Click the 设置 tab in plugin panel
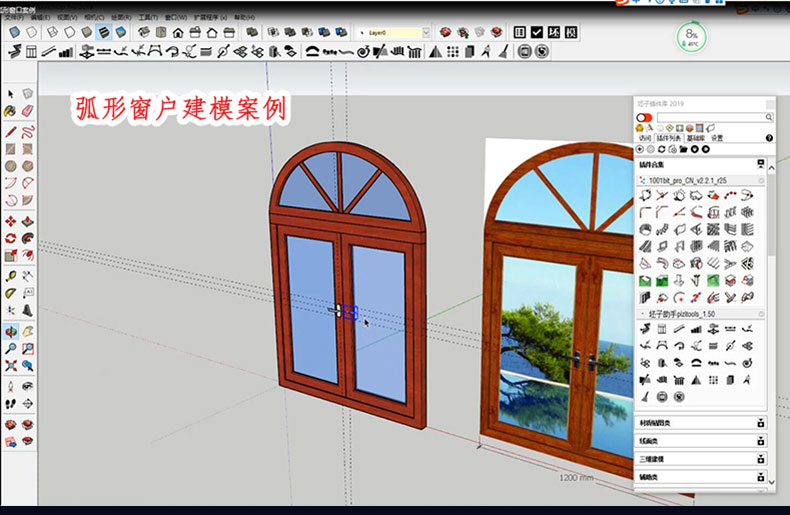790x515 pixels. click(x=716, y=138)
